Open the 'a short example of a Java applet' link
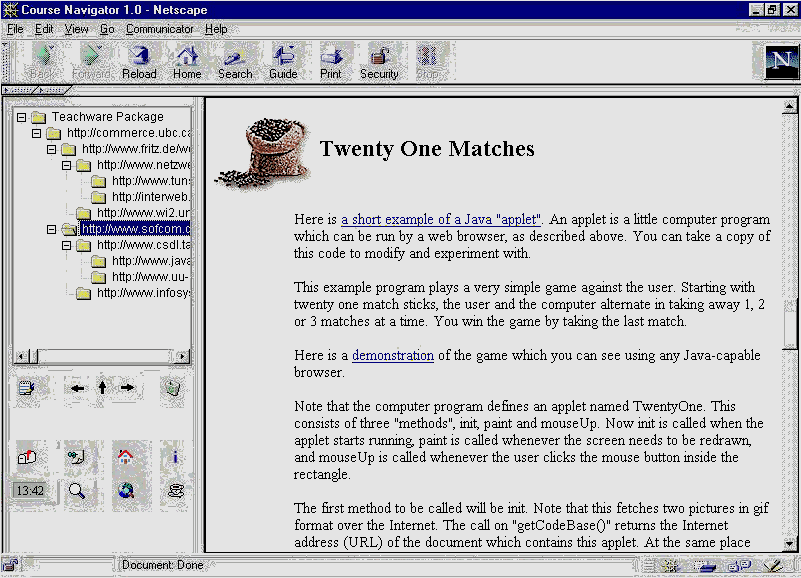801x578 pixels. click(x=441, y=219)
